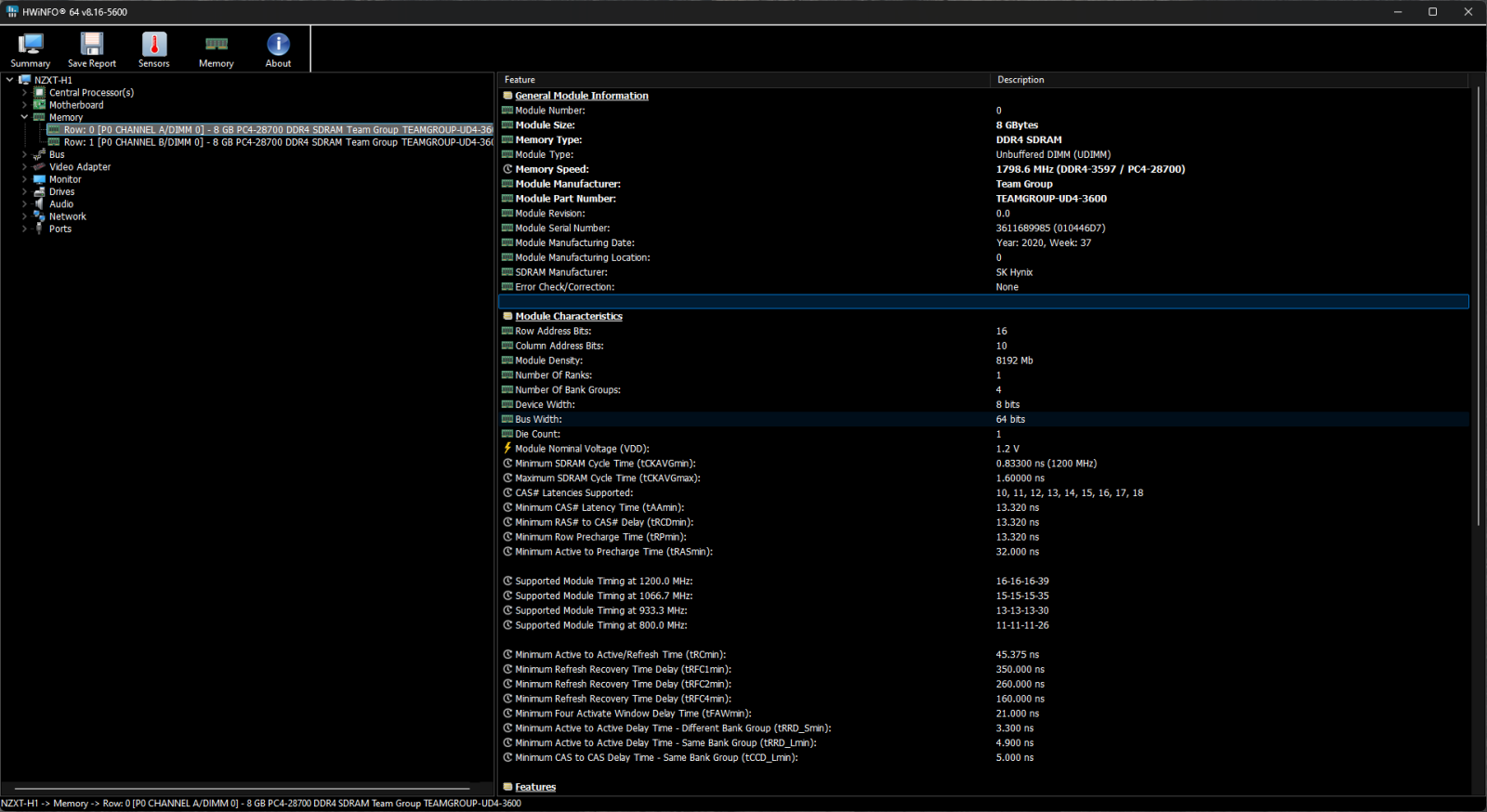Click the Features section heading
The image size is (1487, 812).
[535, 787]
